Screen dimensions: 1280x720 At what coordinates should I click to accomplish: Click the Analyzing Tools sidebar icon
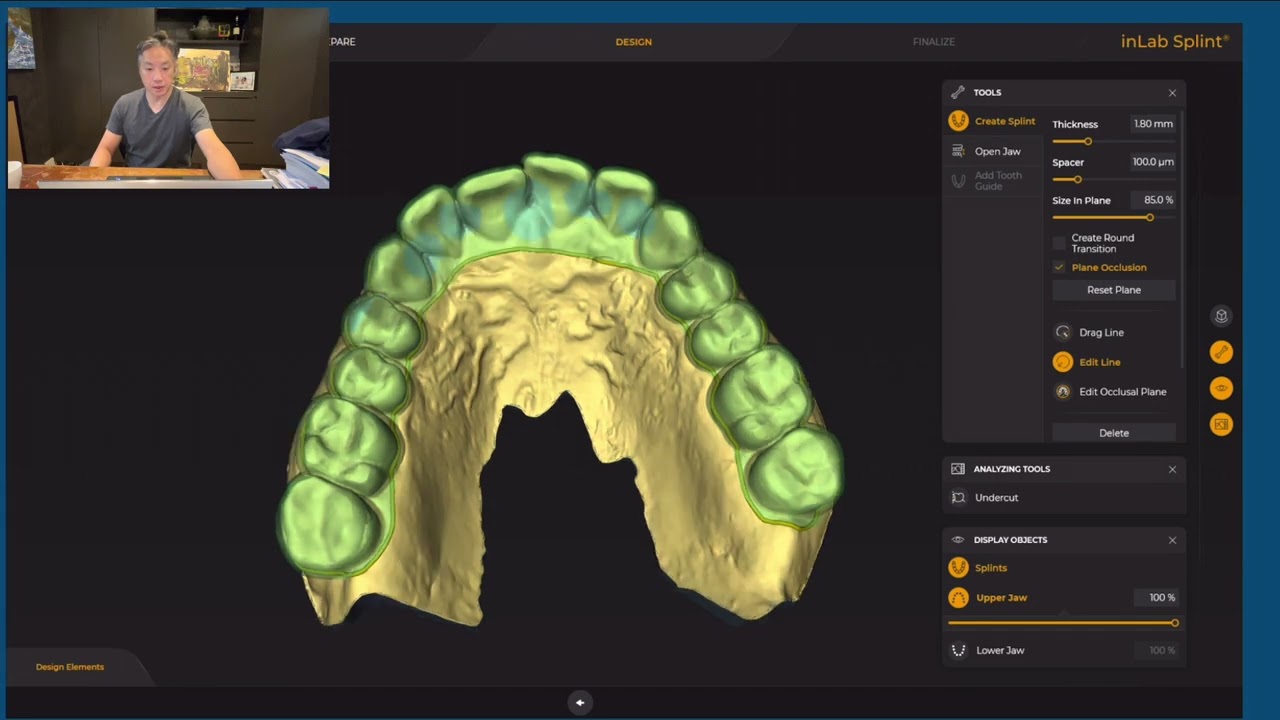[x=1221, y=424]
